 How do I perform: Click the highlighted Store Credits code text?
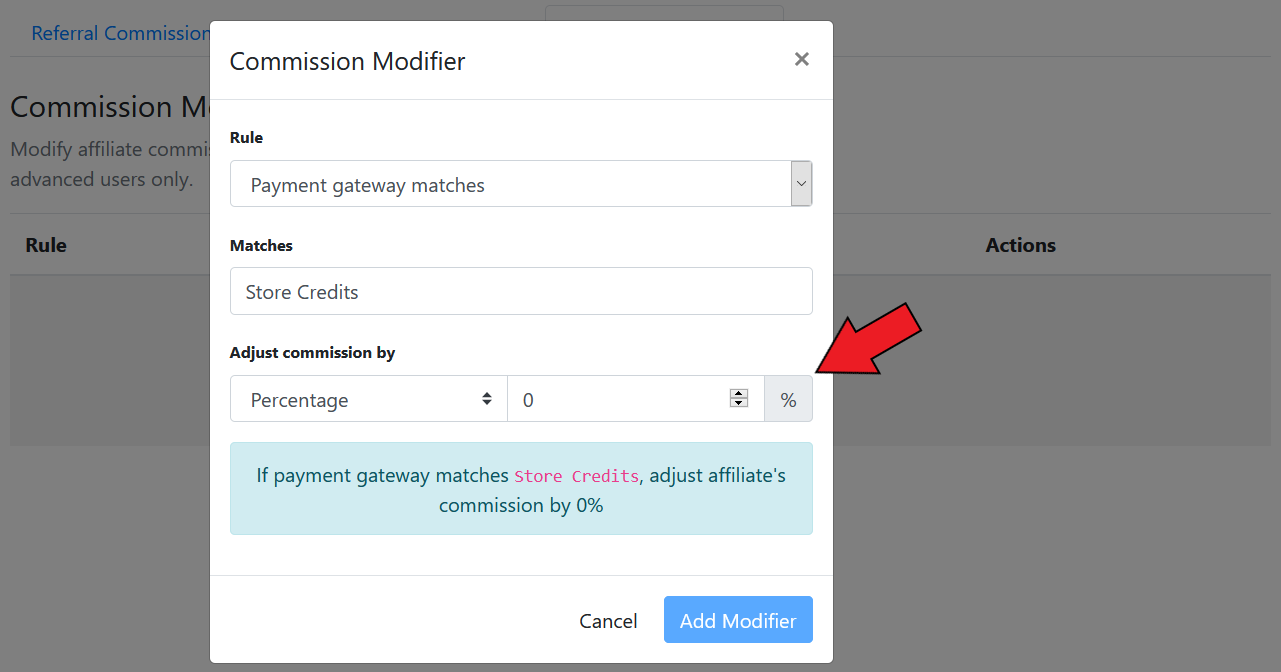click(576, 476)
